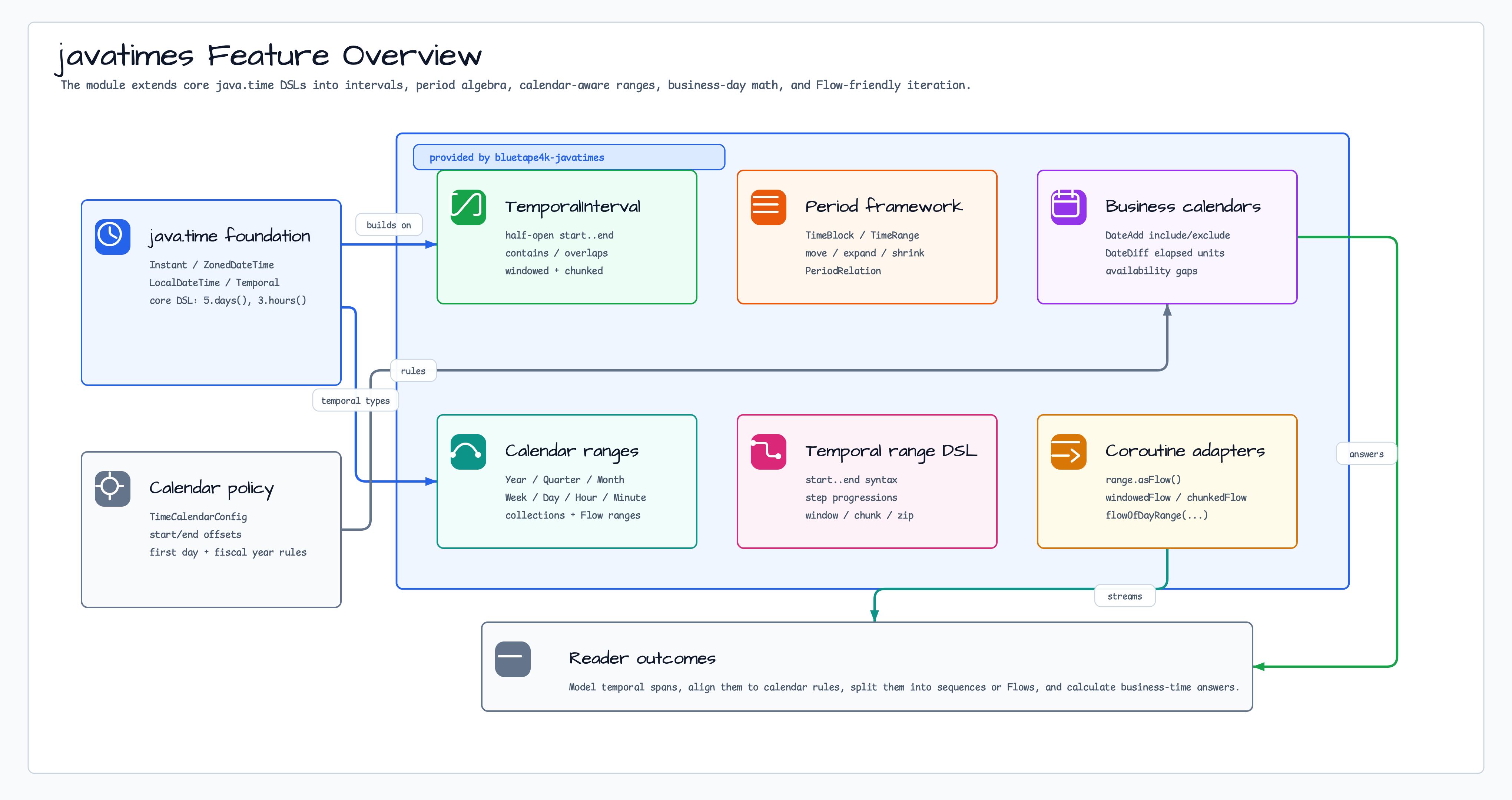Click the 'TemporalInterval' heading
Viewport: 1512px width, 800px height.
tap(572, 206)
